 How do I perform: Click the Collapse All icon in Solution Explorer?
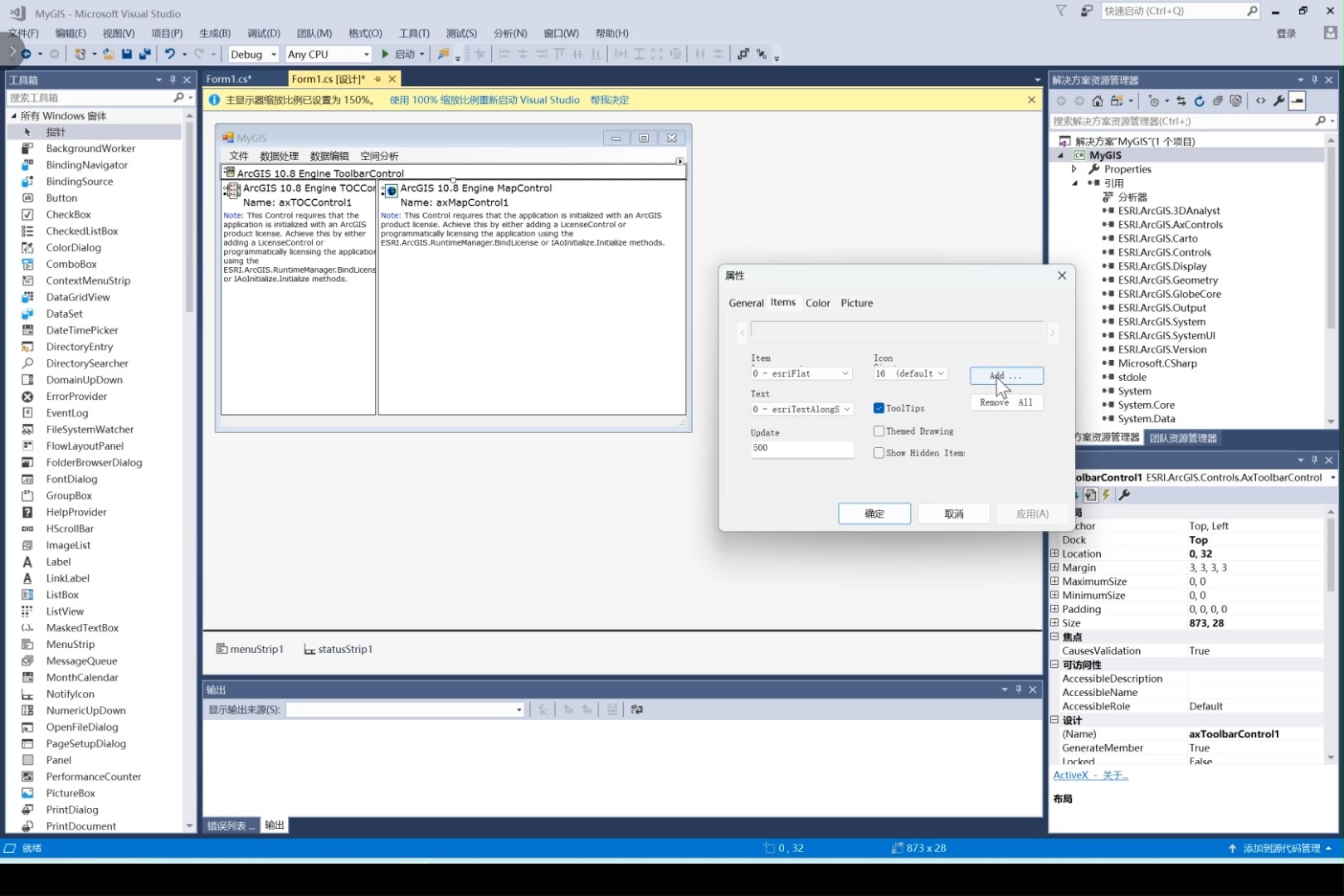tap(1217, 100)
